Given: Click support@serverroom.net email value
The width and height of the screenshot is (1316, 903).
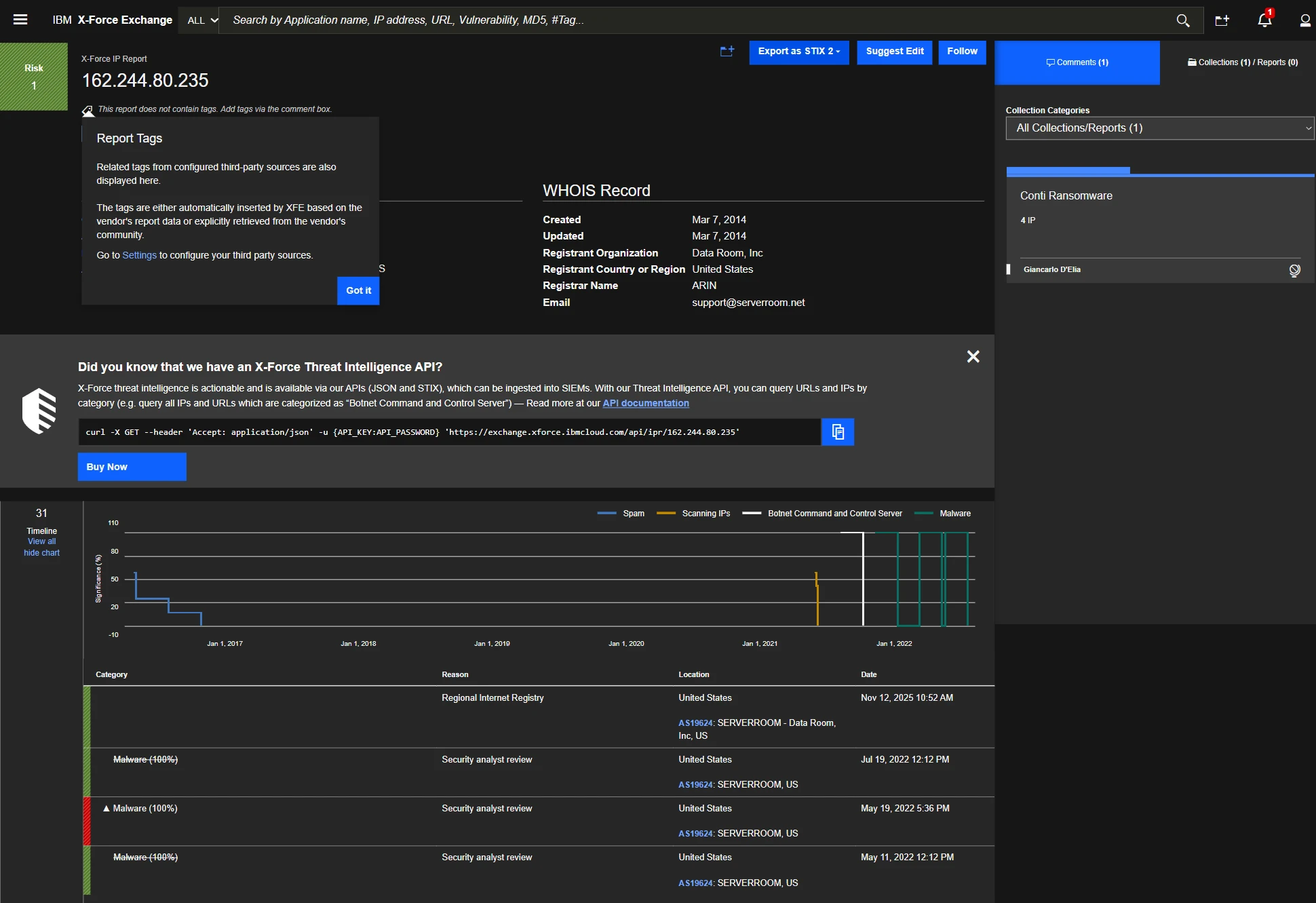Looking at the screenshot, I should pos(748,303).
